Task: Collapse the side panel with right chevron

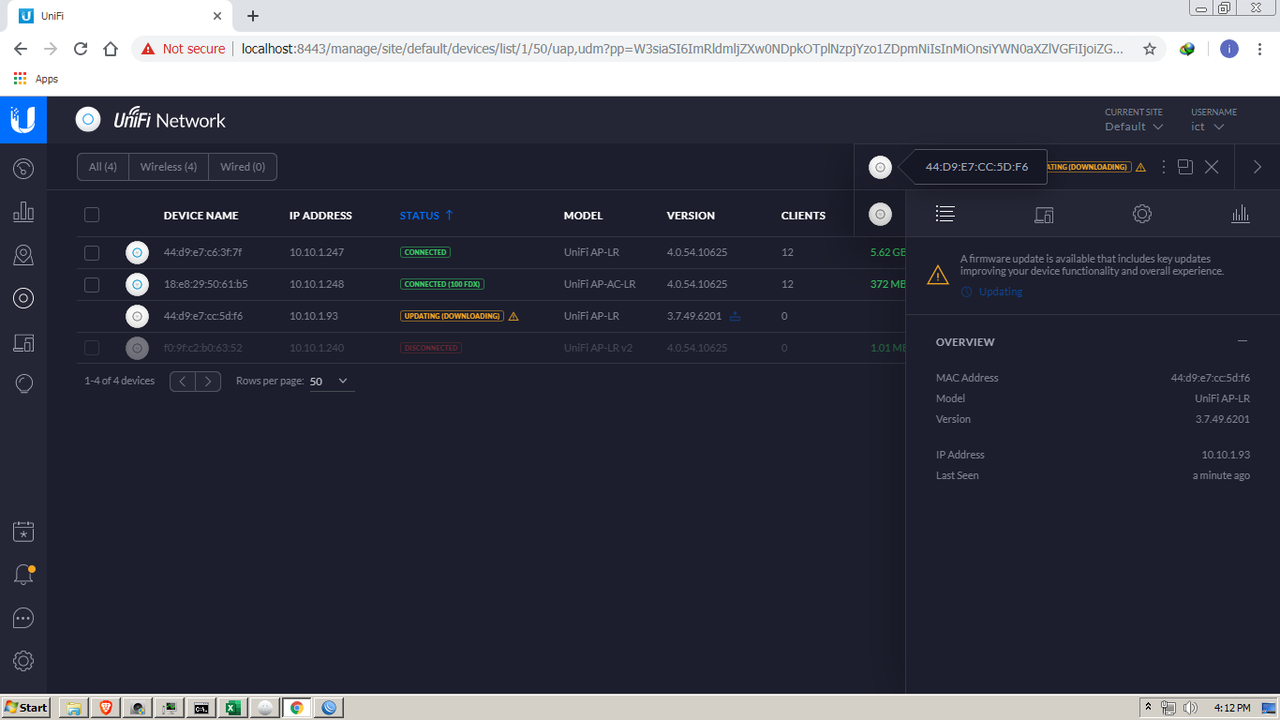Action: (1257, 167)
